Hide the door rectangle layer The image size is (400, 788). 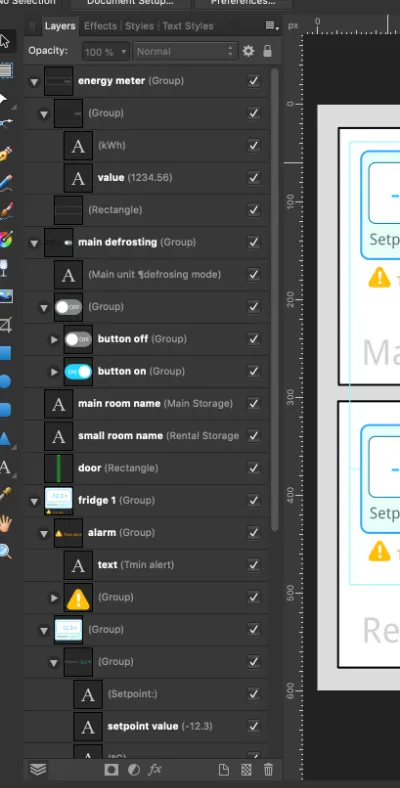tap(254, 468)
